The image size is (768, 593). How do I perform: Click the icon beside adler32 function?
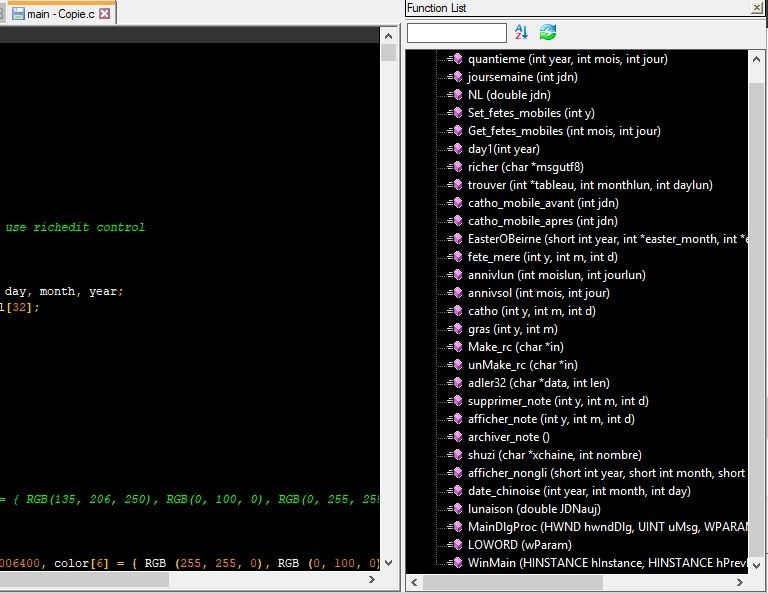point(456,383)
